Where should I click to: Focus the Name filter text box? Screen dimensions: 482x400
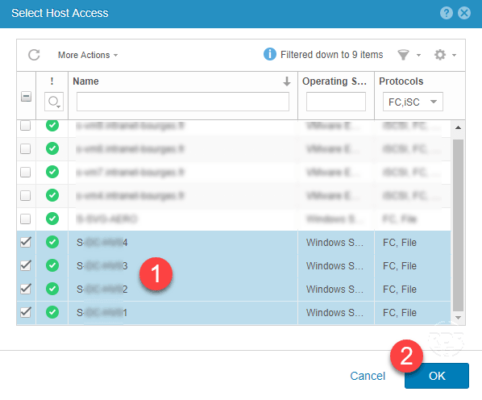point(183,102)
